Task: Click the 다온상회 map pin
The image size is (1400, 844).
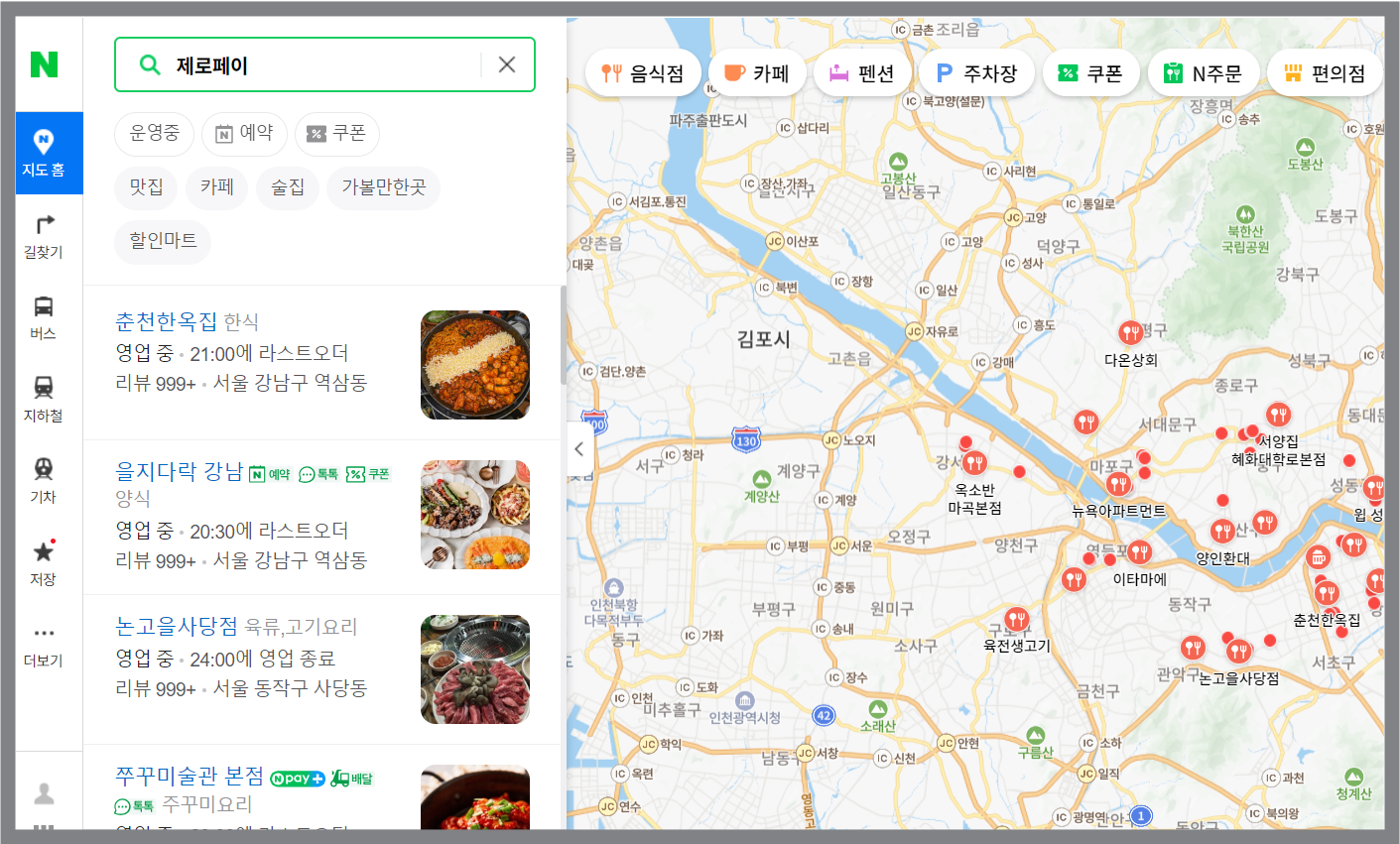Action: 1130,333
